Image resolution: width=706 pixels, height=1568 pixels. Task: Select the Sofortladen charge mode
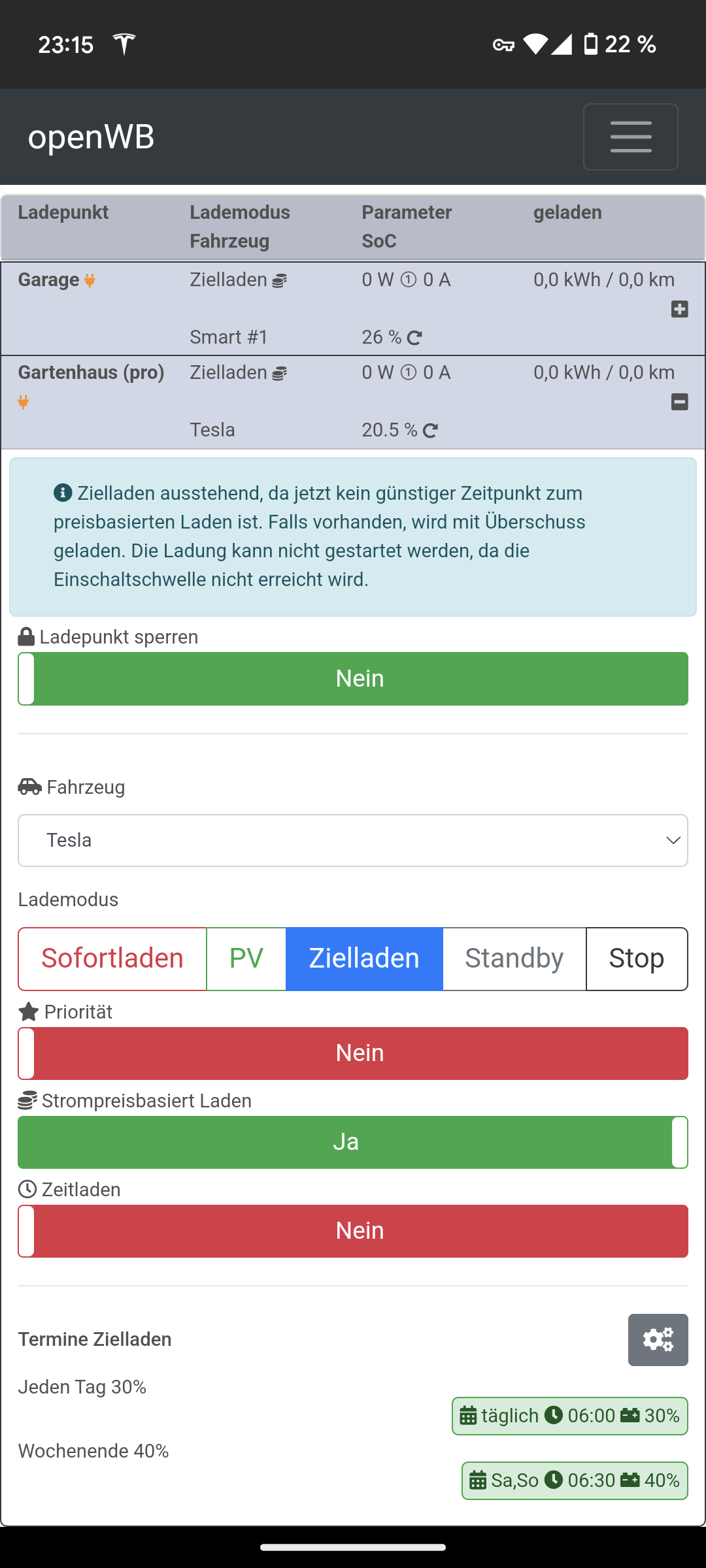pyautogui.click(x=112, y=958)
